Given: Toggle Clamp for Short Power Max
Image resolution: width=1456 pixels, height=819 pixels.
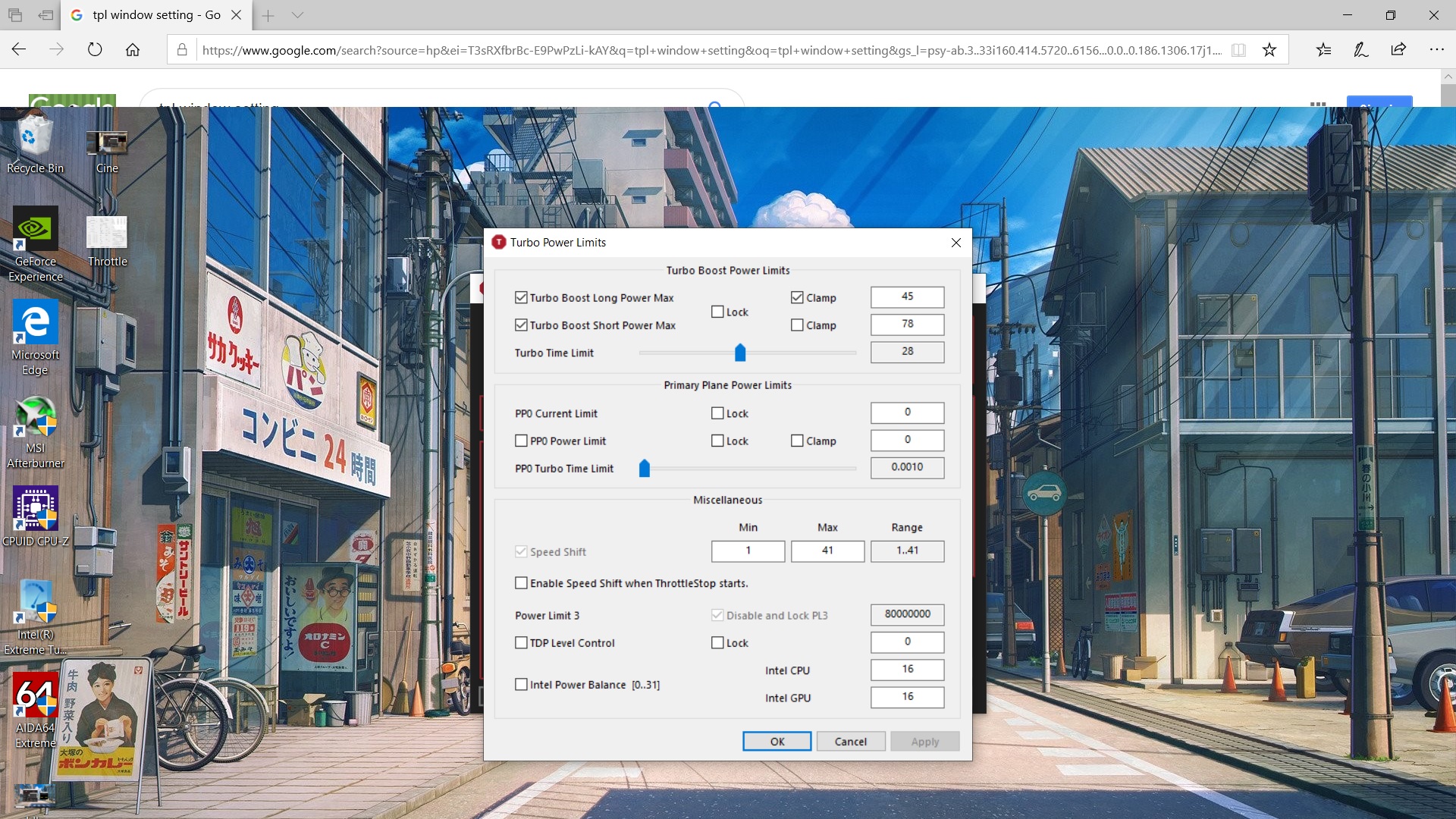Looking at the screenshot, I should tap(797, 325).
